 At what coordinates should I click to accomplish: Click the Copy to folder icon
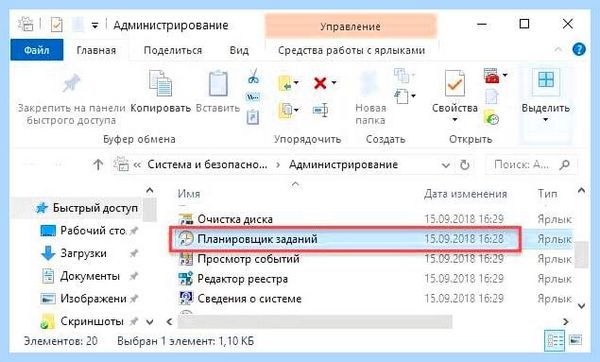tap(285, 110)
